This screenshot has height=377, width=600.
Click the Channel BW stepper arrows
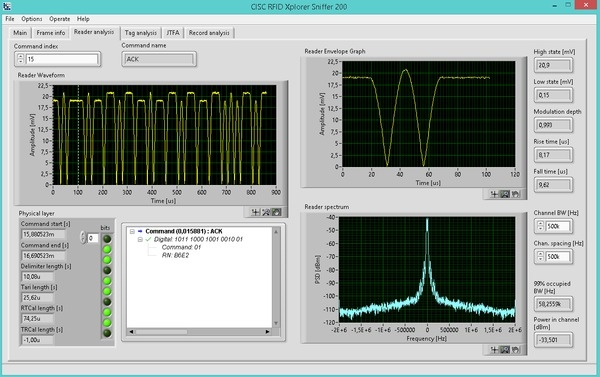(x=540, y=226)
